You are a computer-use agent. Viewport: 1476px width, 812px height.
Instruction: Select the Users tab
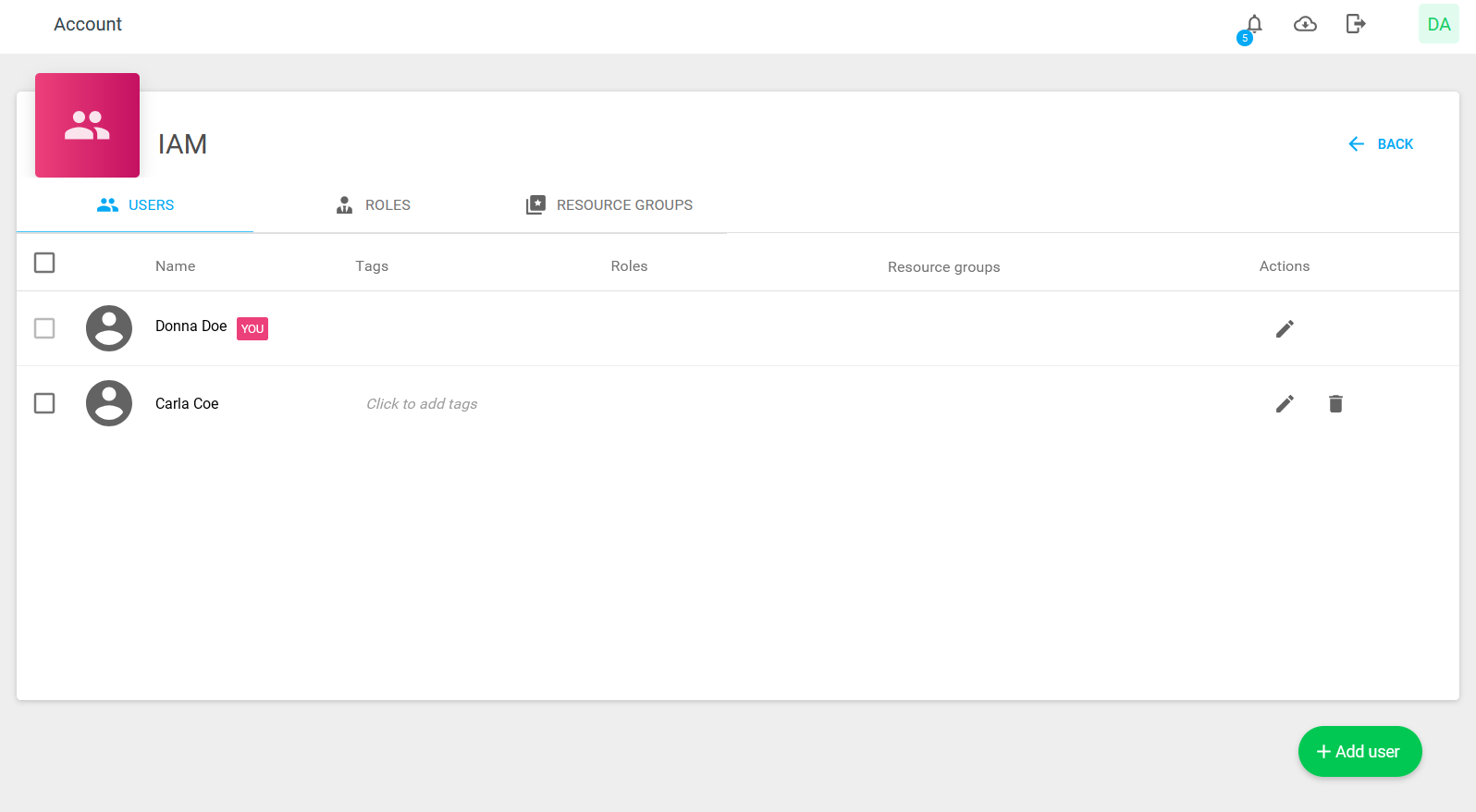pyautogui.click(x=136, y=205)
